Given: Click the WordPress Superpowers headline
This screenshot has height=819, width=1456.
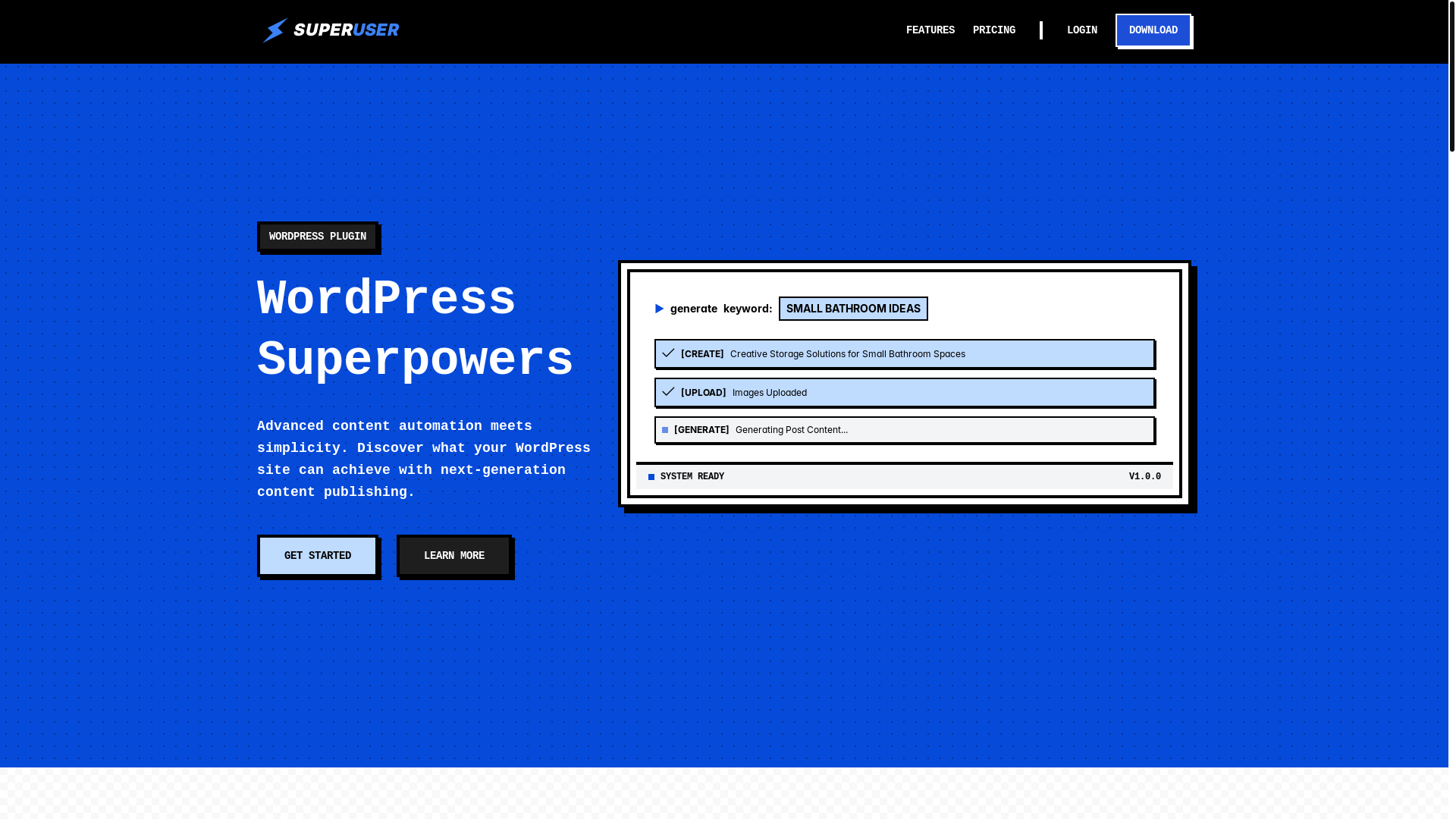Looking at the screenshot, I should (415, 330).
